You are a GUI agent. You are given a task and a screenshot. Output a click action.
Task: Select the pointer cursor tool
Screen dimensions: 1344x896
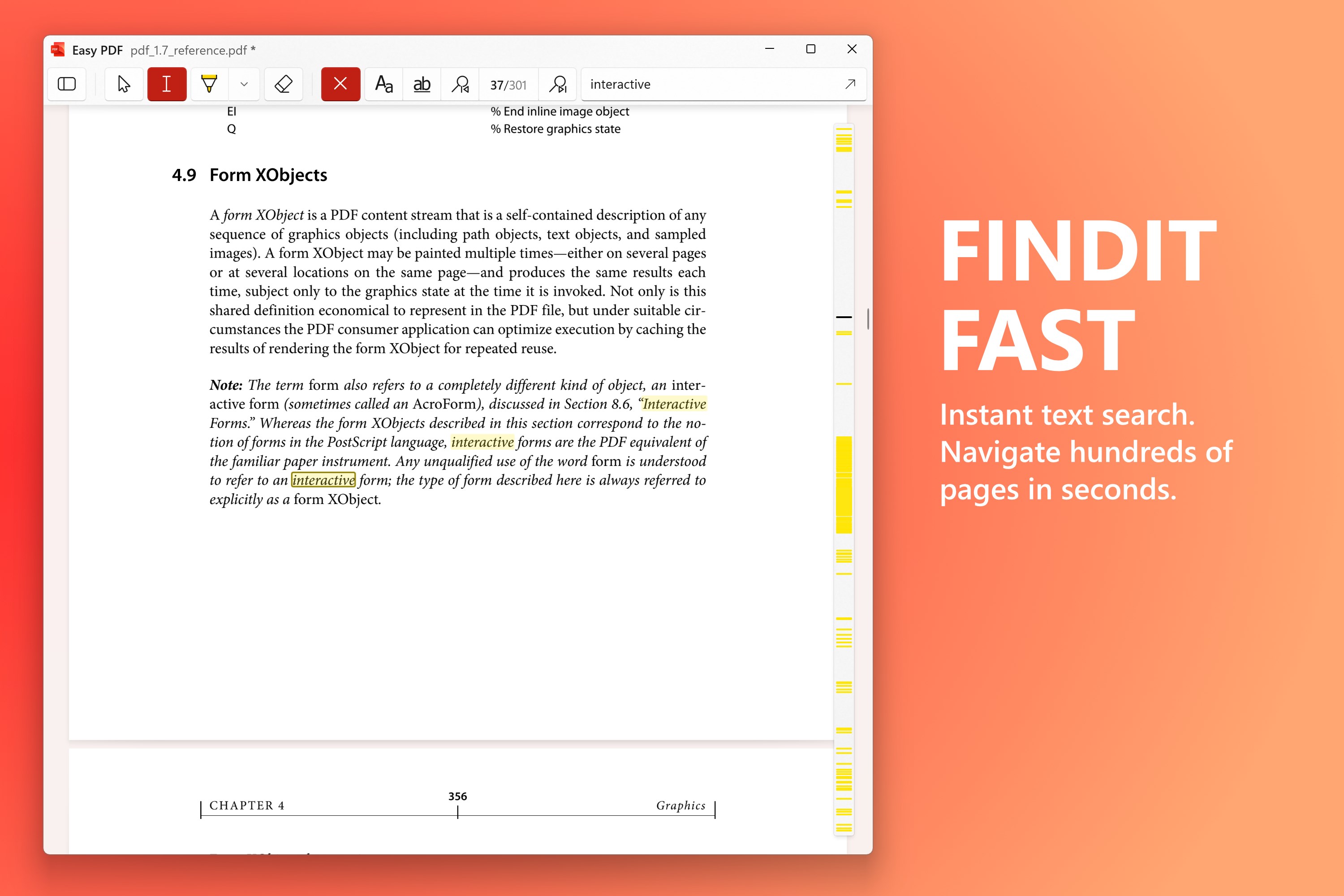[124, 84]
